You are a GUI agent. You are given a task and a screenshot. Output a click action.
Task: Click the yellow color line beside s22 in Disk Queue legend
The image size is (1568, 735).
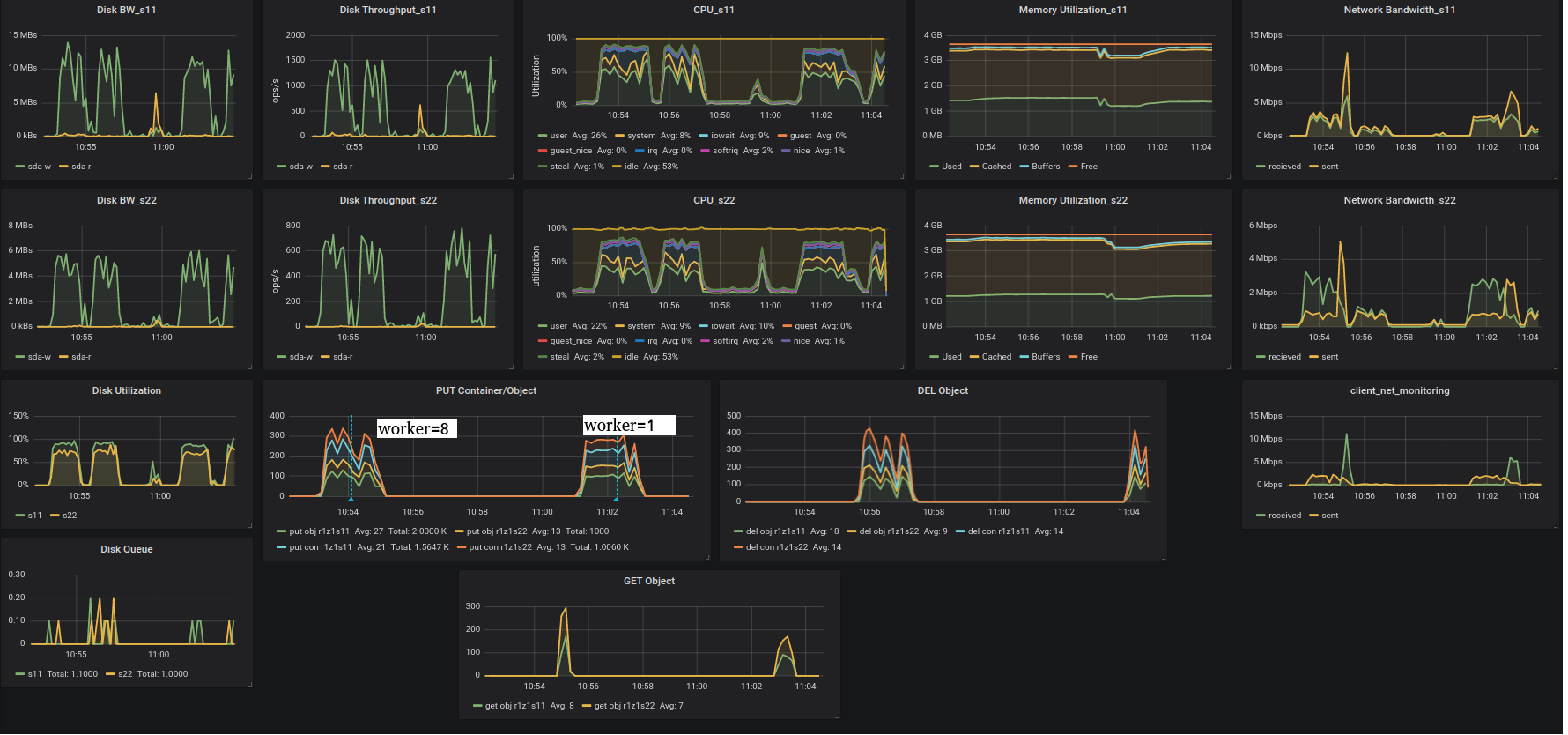click(x=110, y=674)
